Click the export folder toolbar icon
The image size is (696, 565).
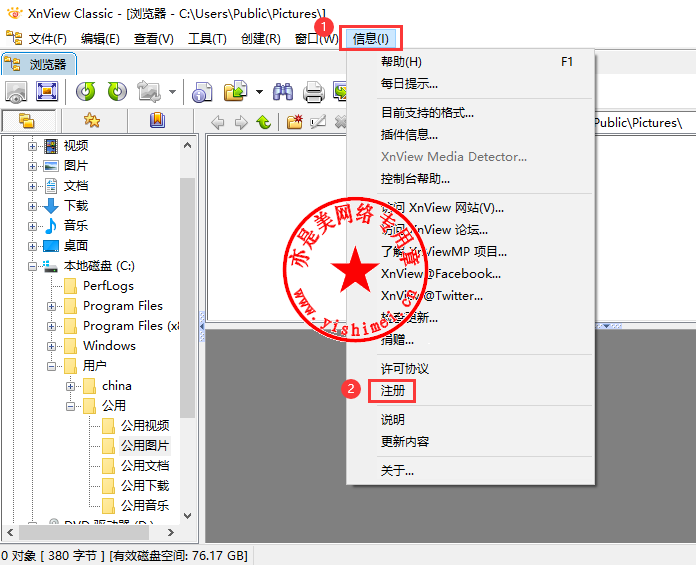235,91
